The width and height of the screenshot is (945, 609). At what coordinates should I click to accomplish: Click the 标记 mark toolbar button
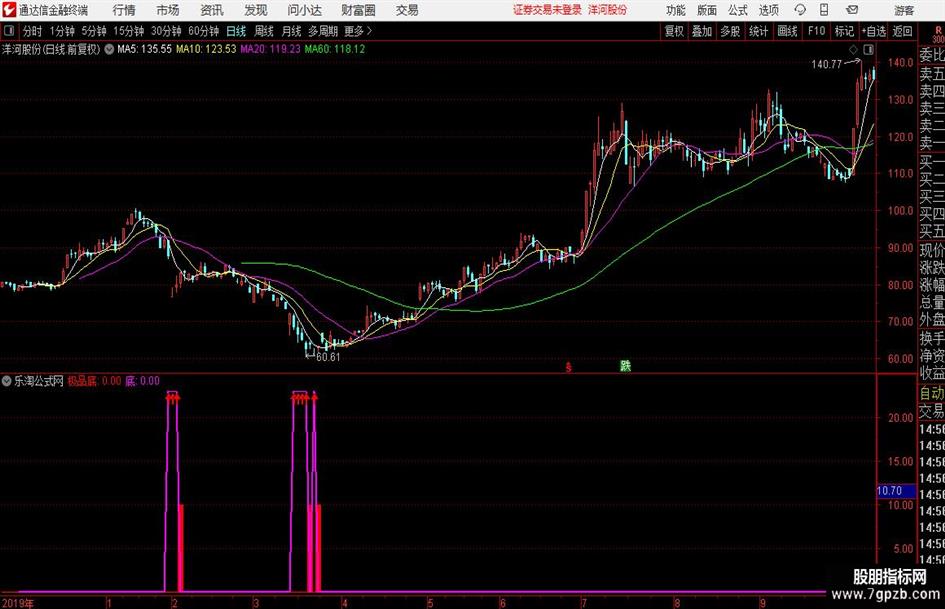[844, 31]
